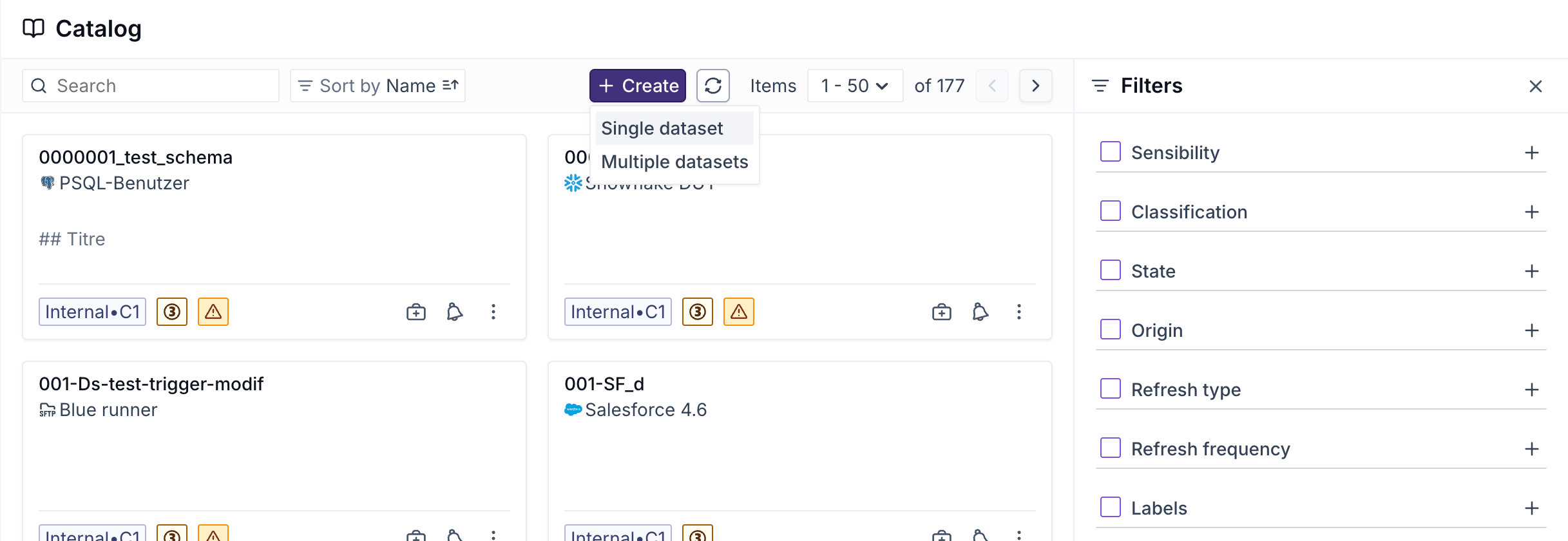Click level 3 badge on Snowflake card
The image size is (1568, 541).
point(698,312)
